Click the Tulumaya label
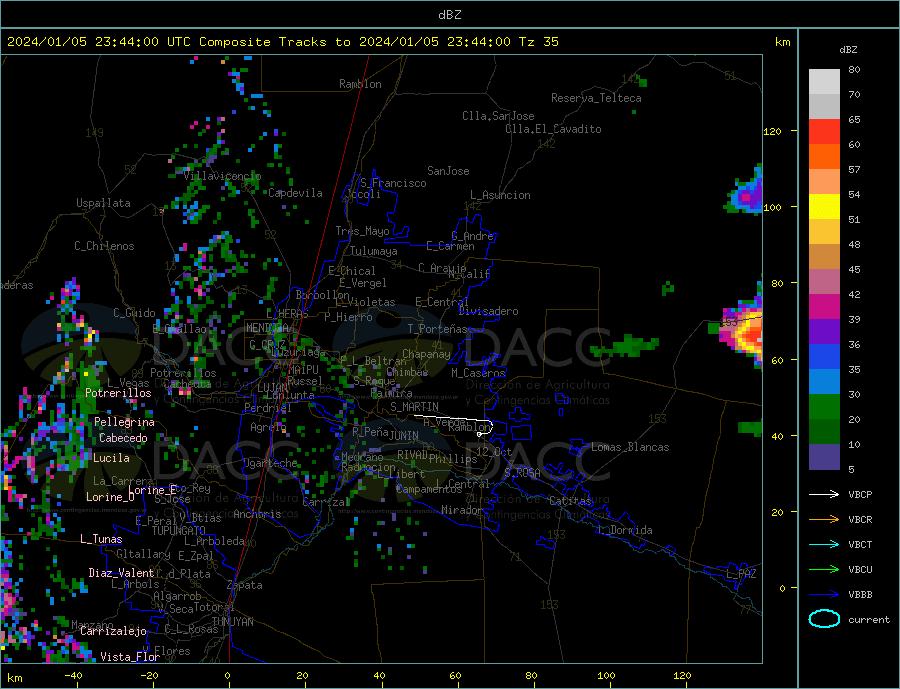900x689 pixels. point(374,251)
